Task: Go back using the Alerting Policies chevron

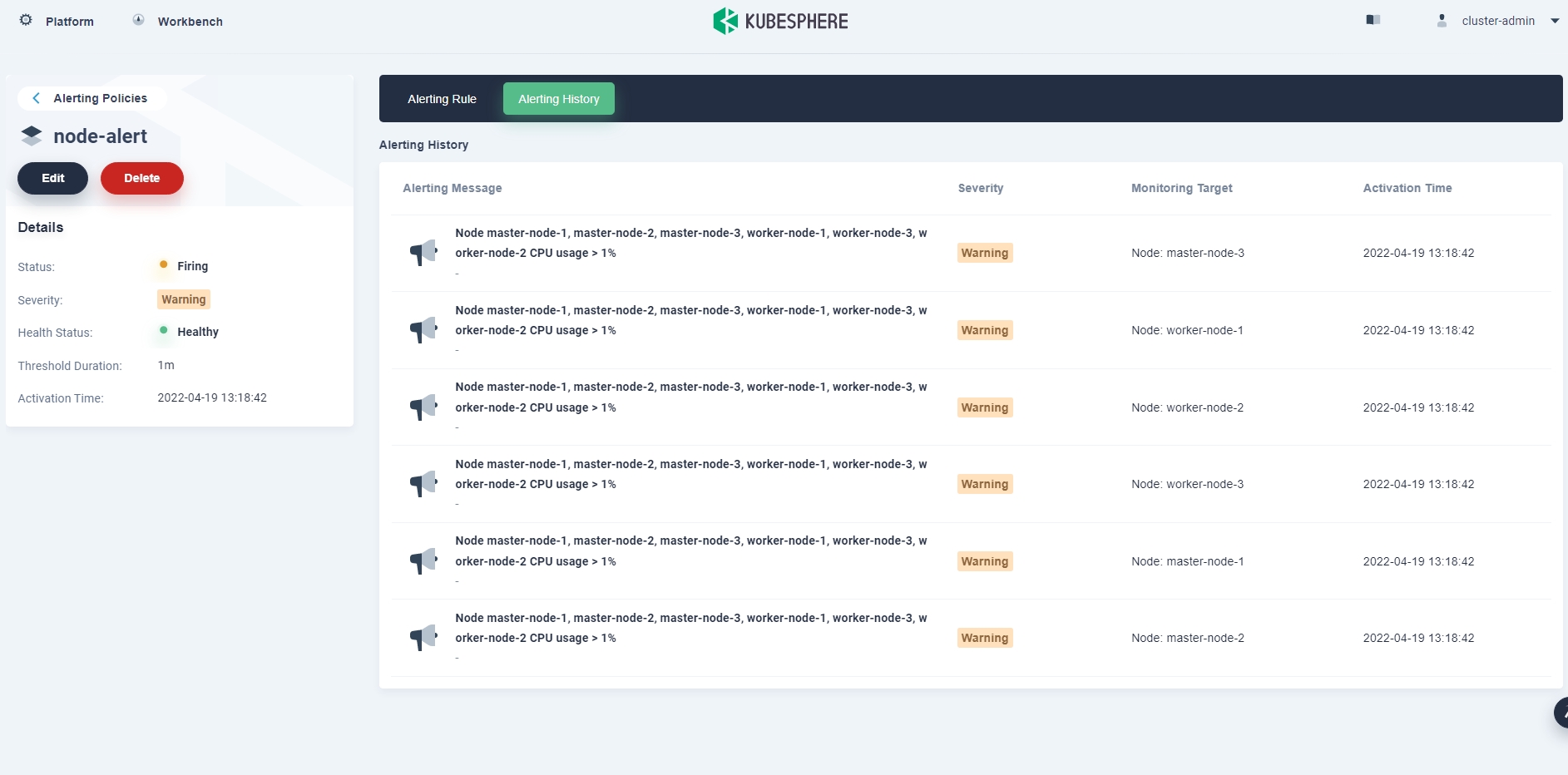Action: 36,98
